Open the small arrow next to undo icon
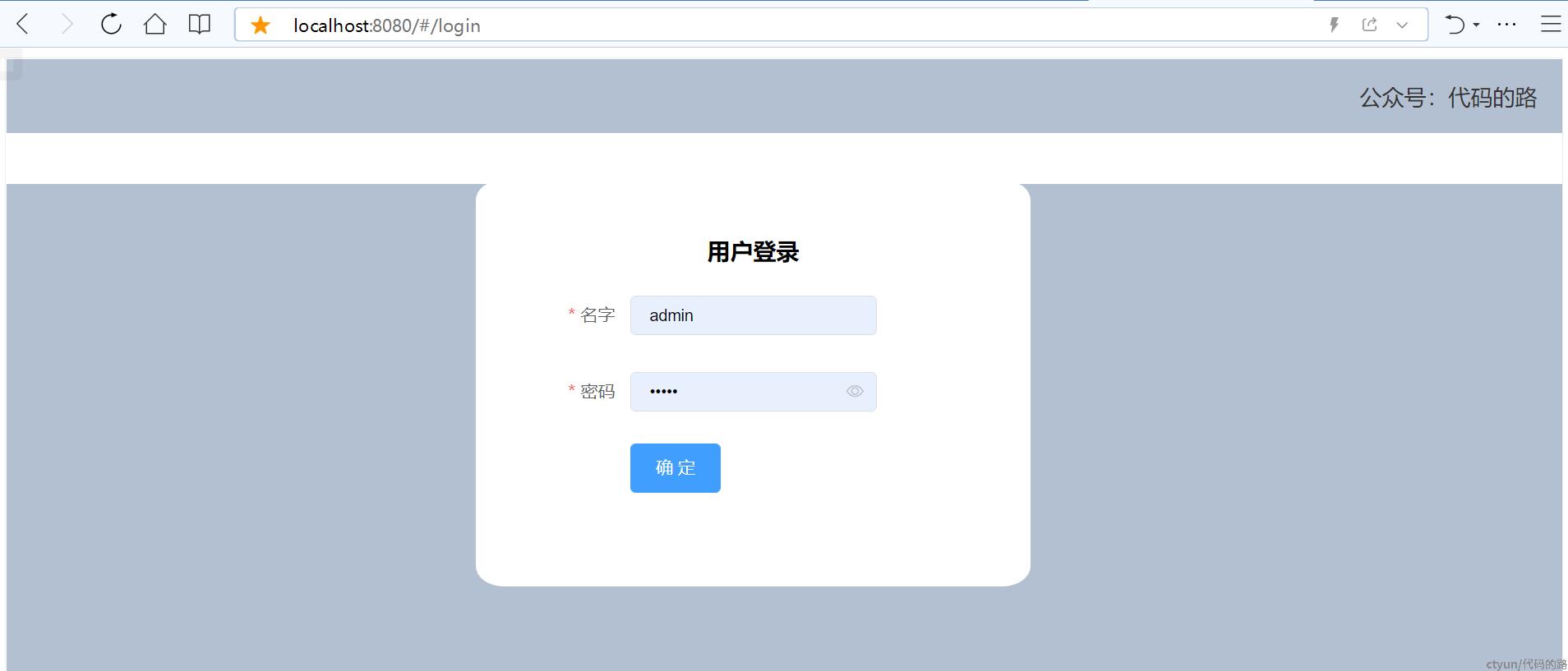Viewport: 1568px width, 671px height. pyautogui.click(x=1476, y=25)
